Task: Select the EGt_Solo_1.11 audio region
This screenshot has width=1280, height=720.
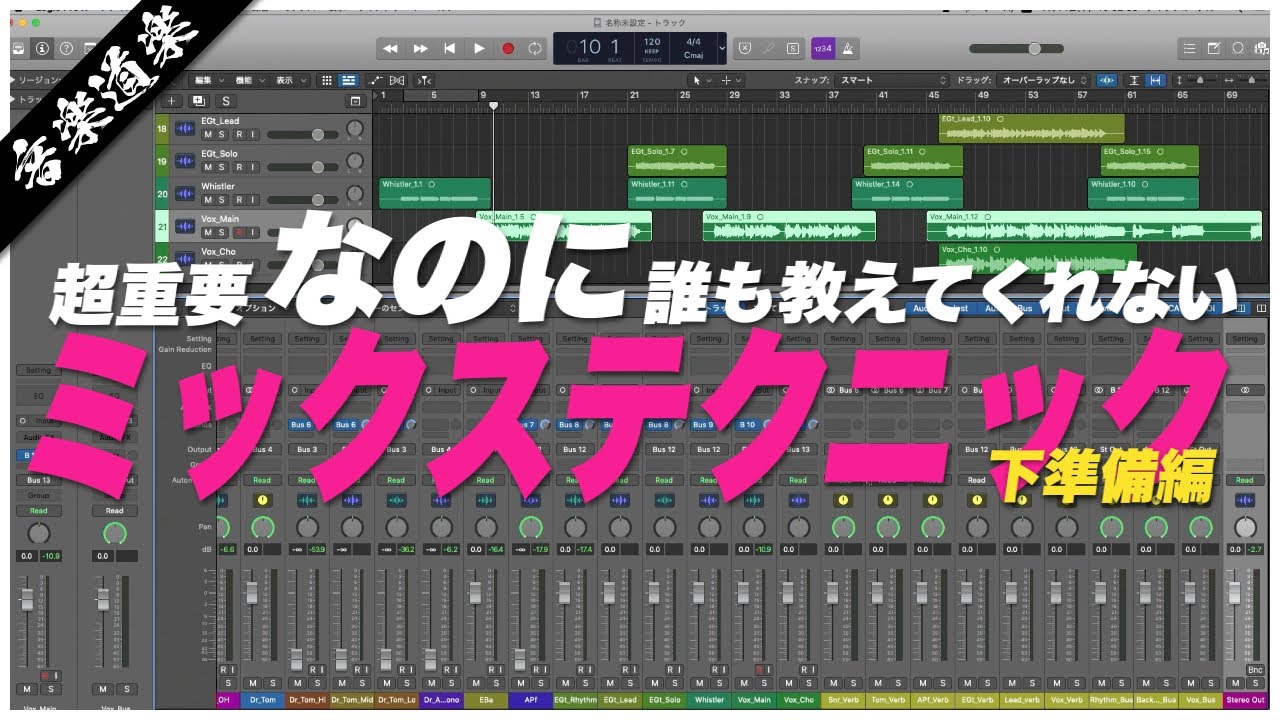Action: coord(913,161)
